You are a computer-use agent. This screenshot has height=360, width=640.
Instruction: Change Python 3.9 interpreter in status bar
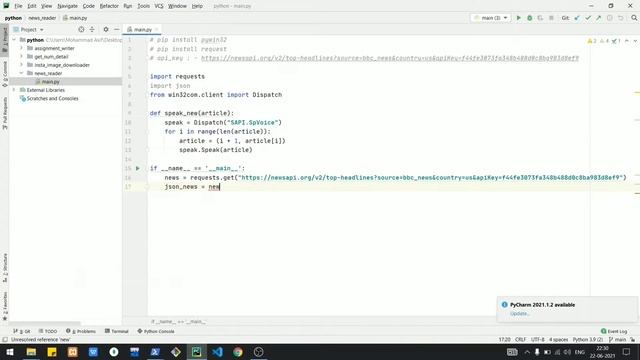click(x=587, y=340)
